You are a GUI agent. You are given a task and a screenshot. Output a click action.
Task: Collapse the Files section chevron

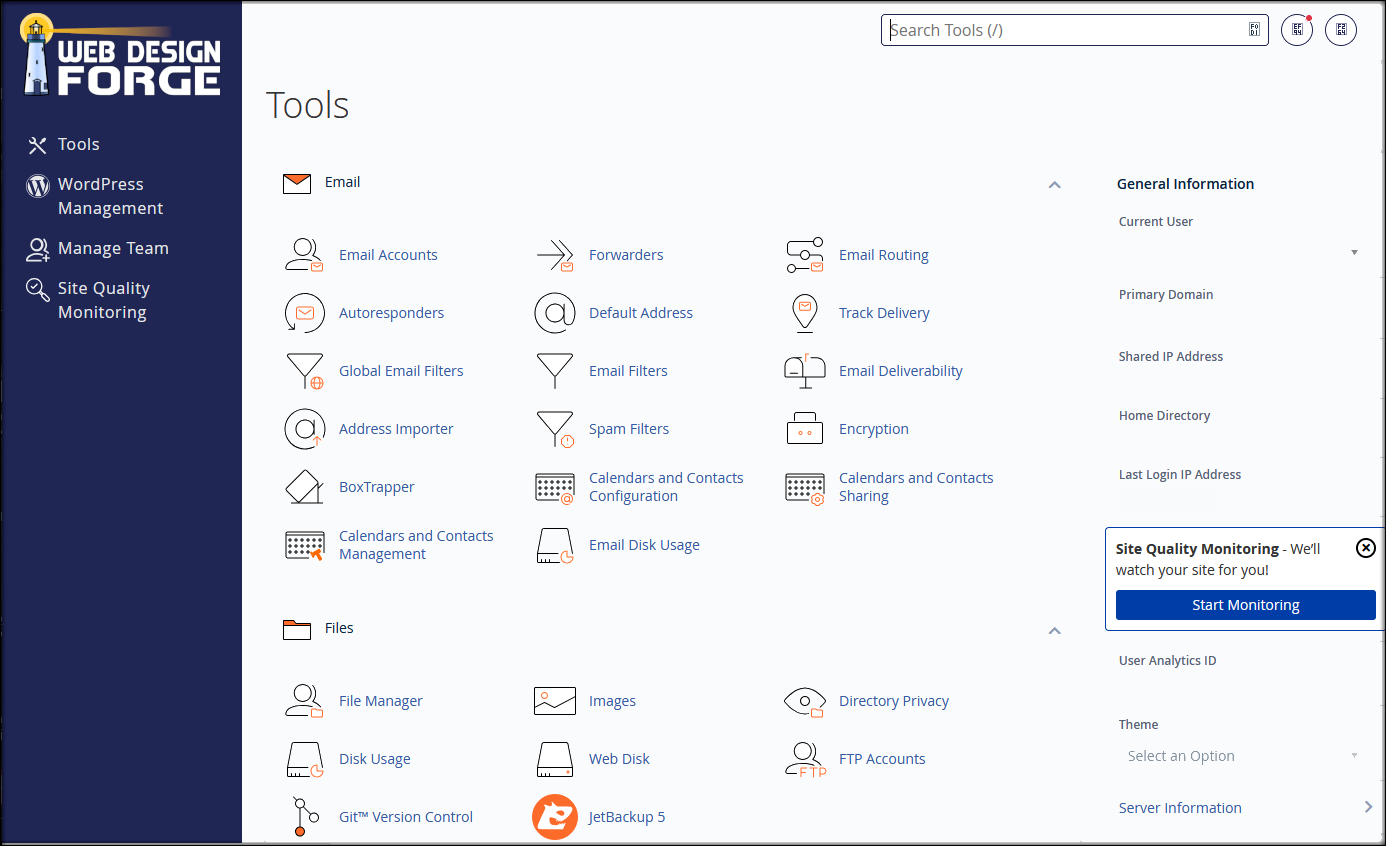(x=1054, y=631)
